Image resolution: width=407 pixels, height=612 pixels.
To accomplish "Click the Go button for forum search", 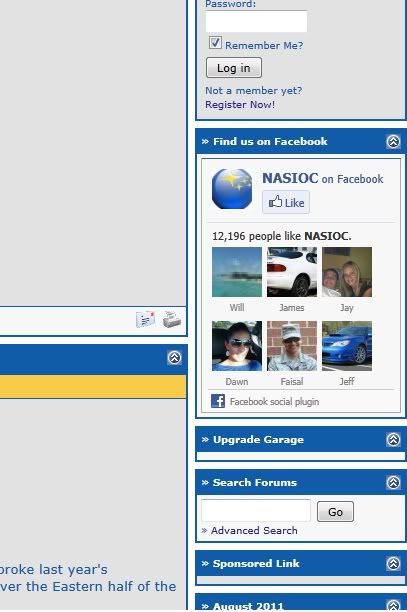I will point(336,512).
